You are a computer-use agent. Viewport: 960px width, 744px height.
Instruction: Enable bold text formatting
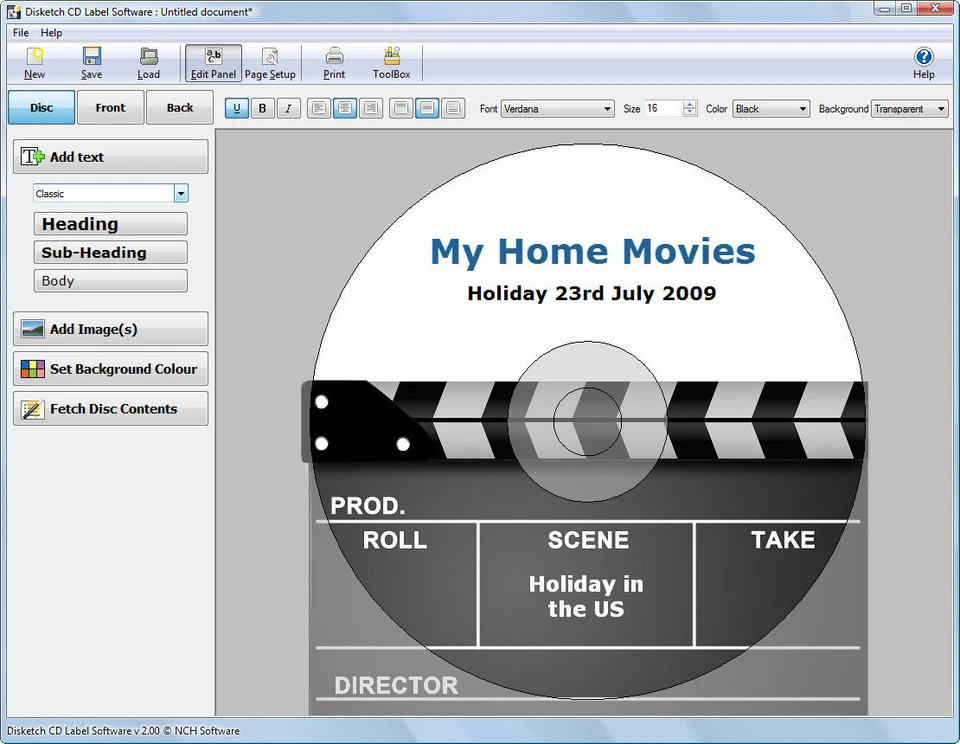(262, 108)
